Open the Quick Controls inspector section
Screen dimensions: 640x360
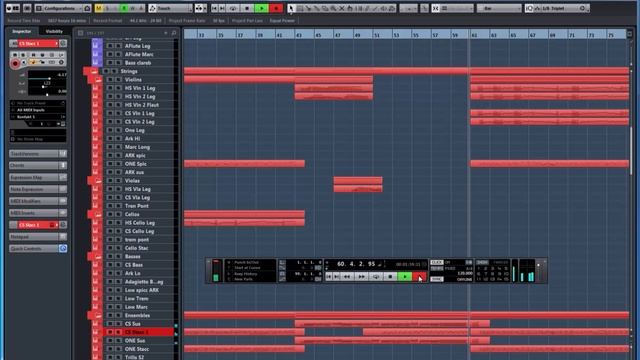[x=38, y=248]
